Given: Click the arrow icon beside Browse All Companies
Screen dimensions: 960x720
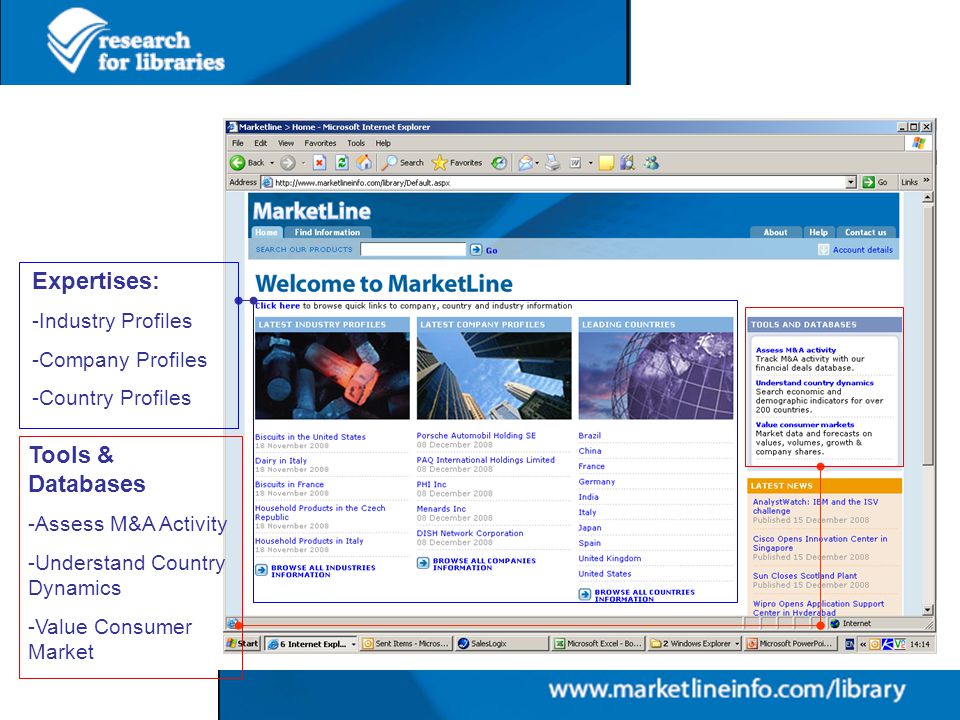Looking at the screenshot, I should 423,563.
